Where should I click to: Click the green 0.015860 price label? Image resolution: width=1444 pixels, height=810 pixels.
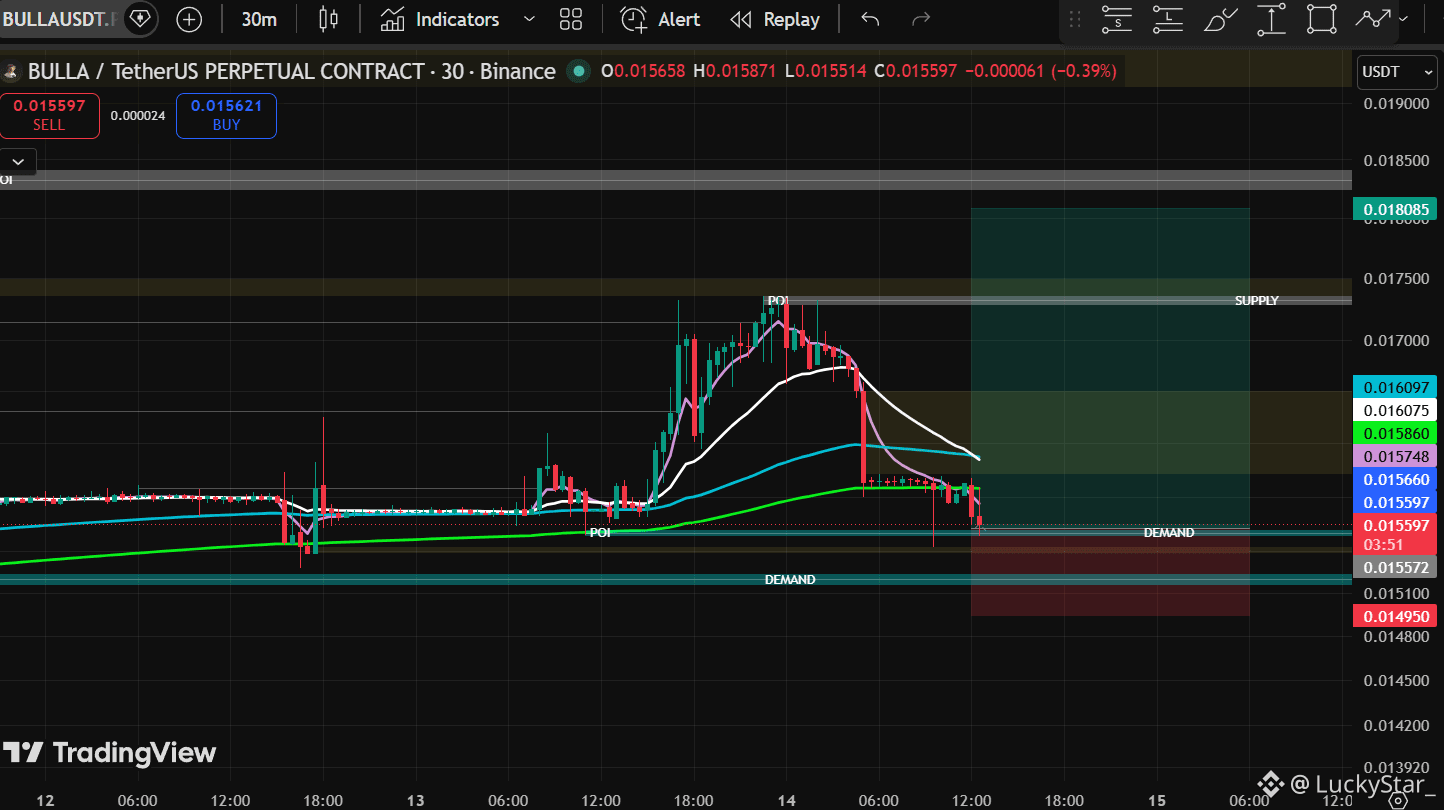[1394, 433]
